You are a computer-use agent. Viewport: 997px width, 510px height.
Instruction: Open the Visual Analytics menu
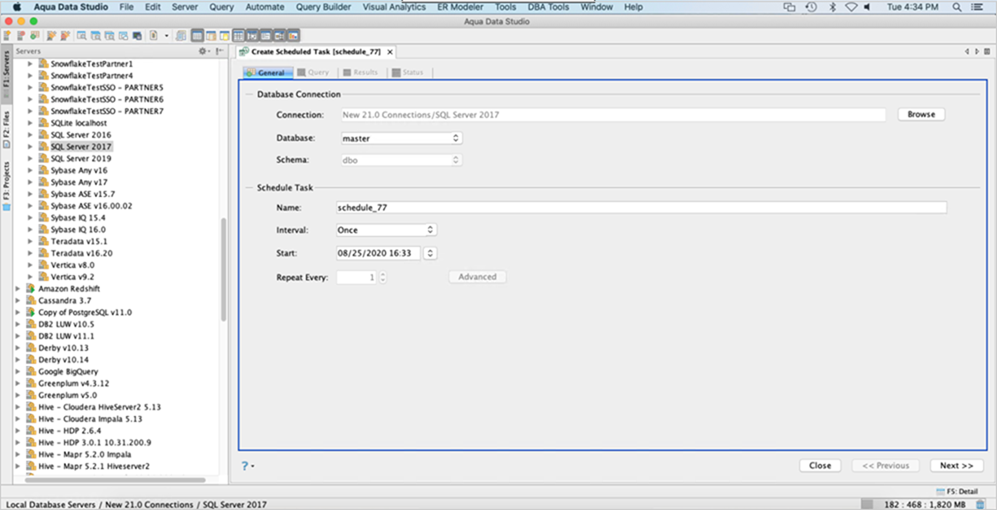click(x=394, y=7)
